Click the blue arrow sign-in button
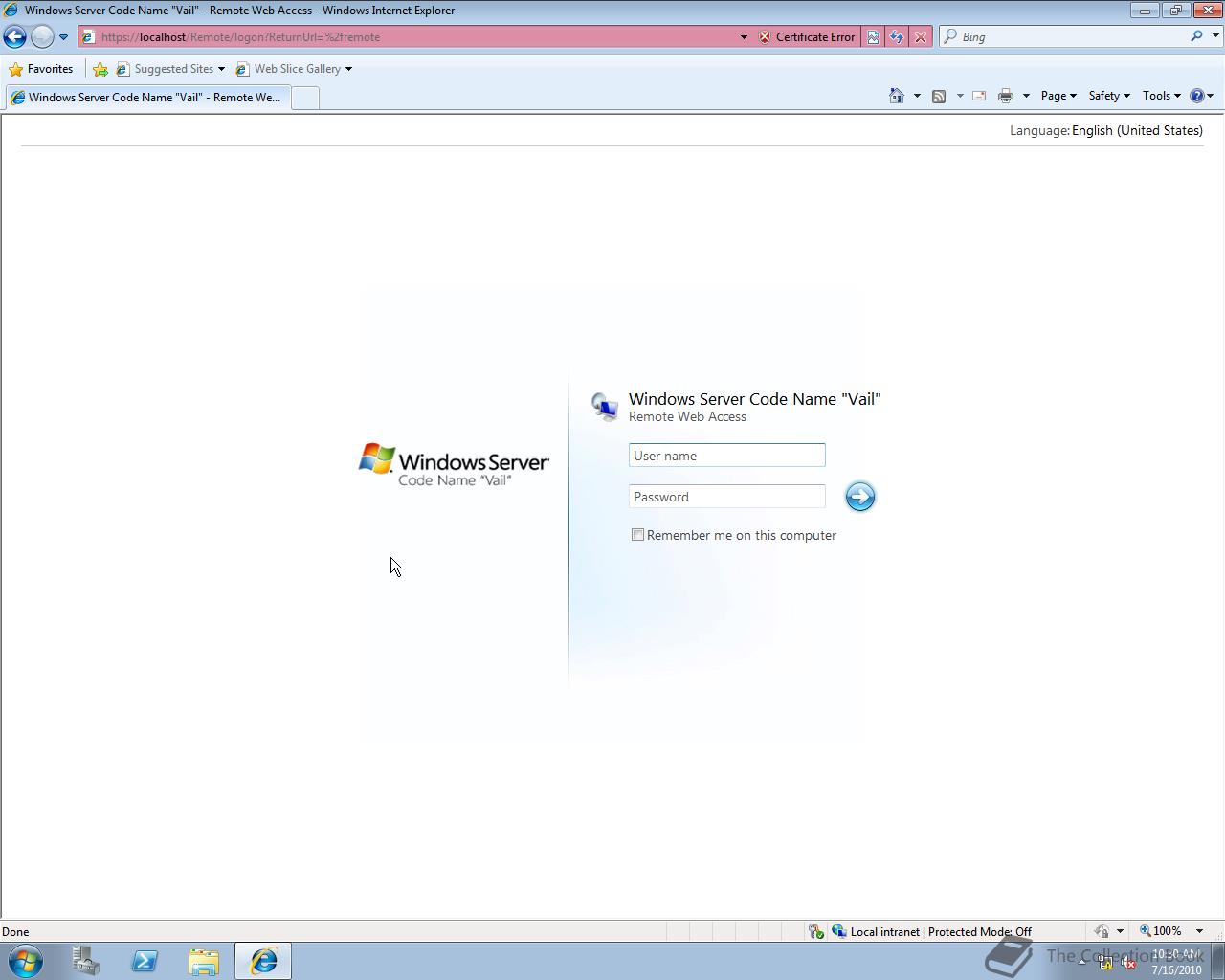 pos(860,496)
